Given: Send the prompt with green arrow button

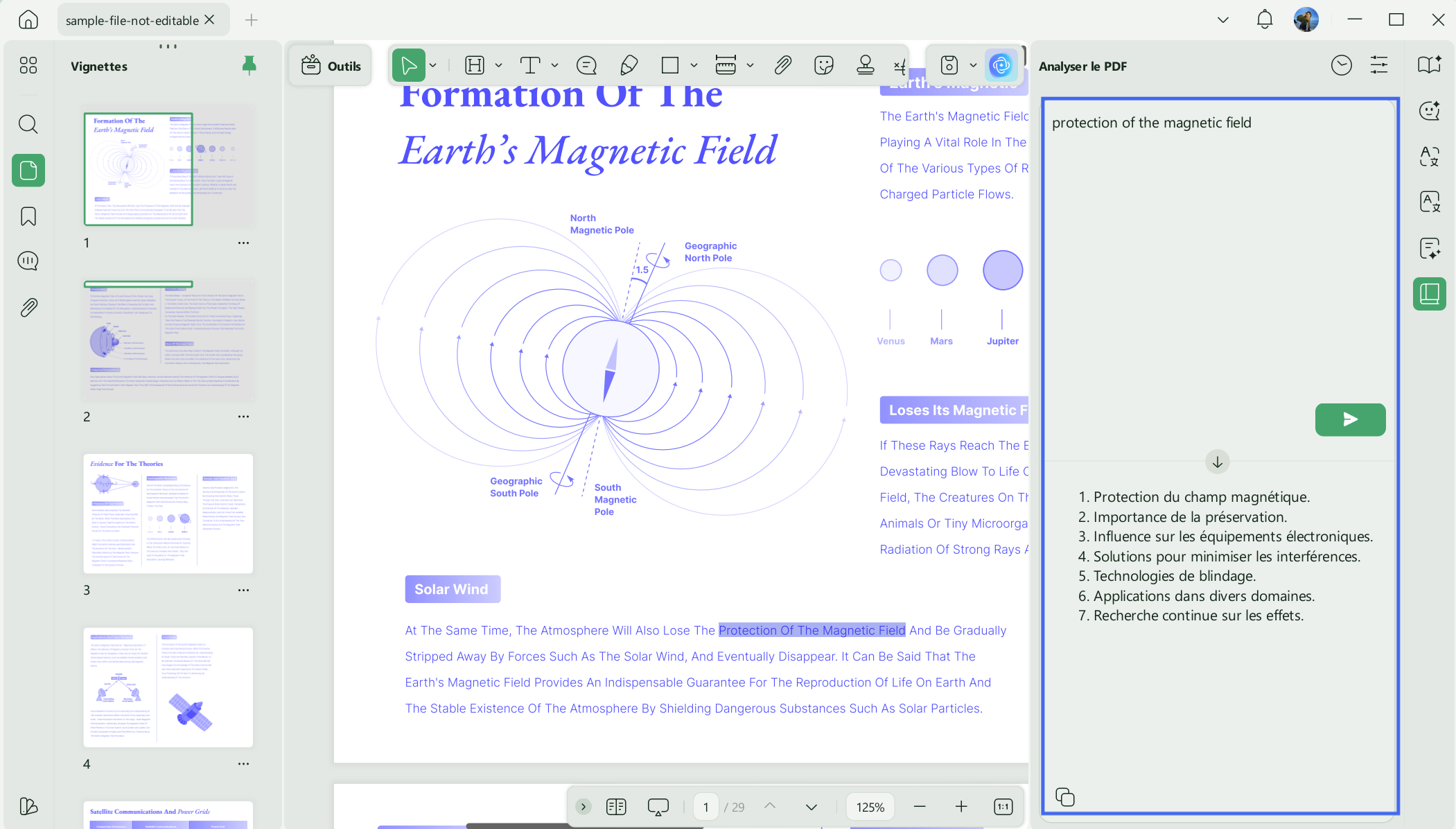Looking at the screenshot, I should point(1350,419).
